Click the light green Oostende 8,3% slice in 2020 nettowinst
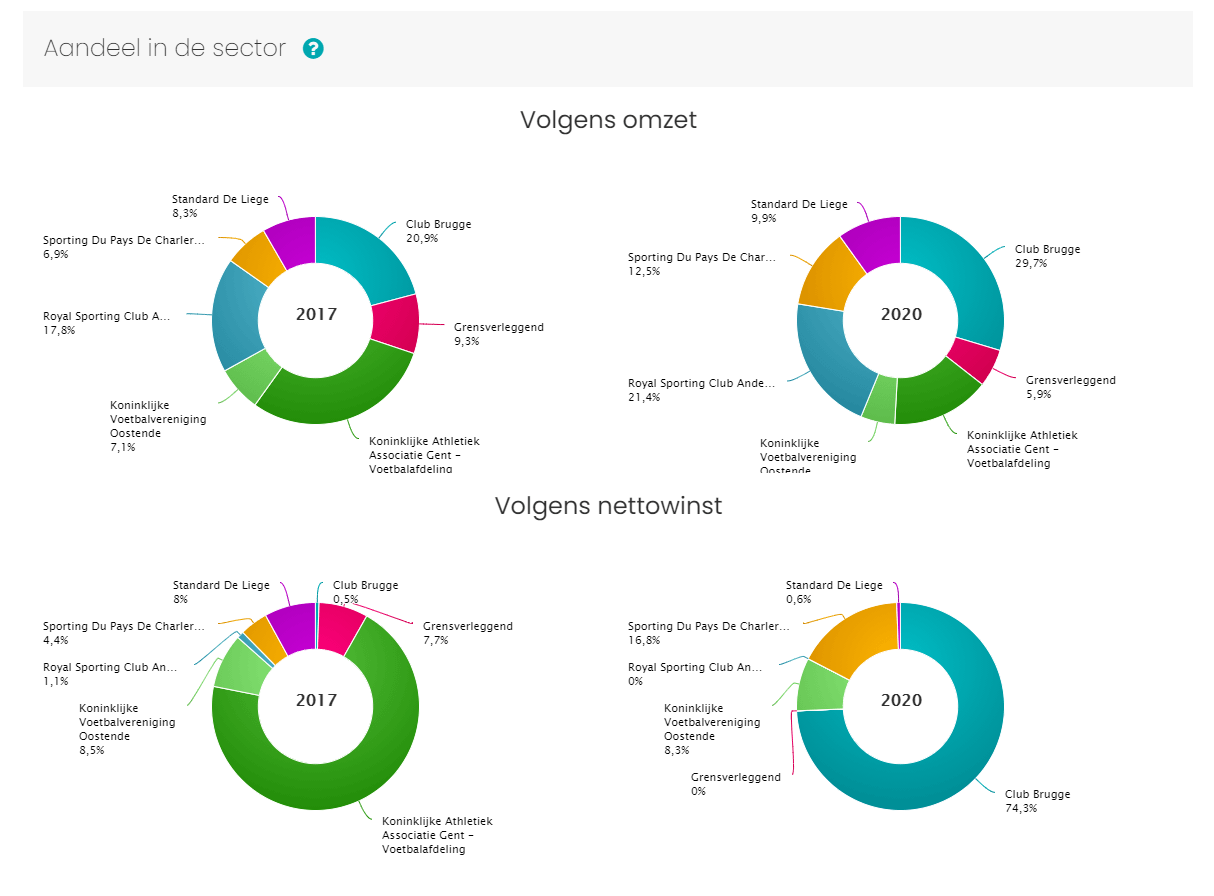This screenshot has height=896, width=1214. pyautogui.click(x=822, y=686)
